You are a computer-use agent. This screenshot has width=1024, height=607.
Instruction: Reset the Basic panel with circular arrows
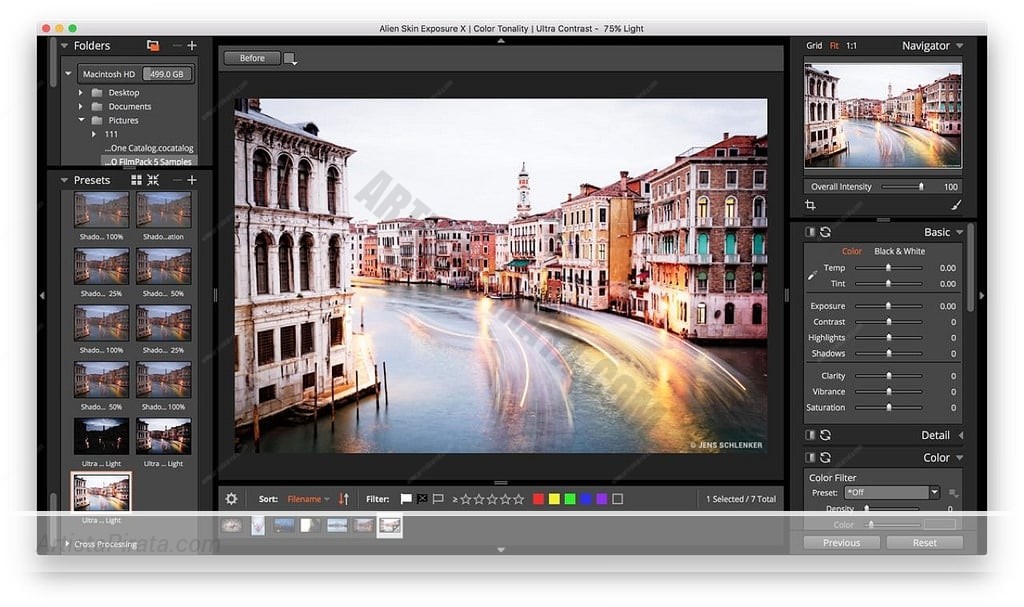tap(825, 232)
